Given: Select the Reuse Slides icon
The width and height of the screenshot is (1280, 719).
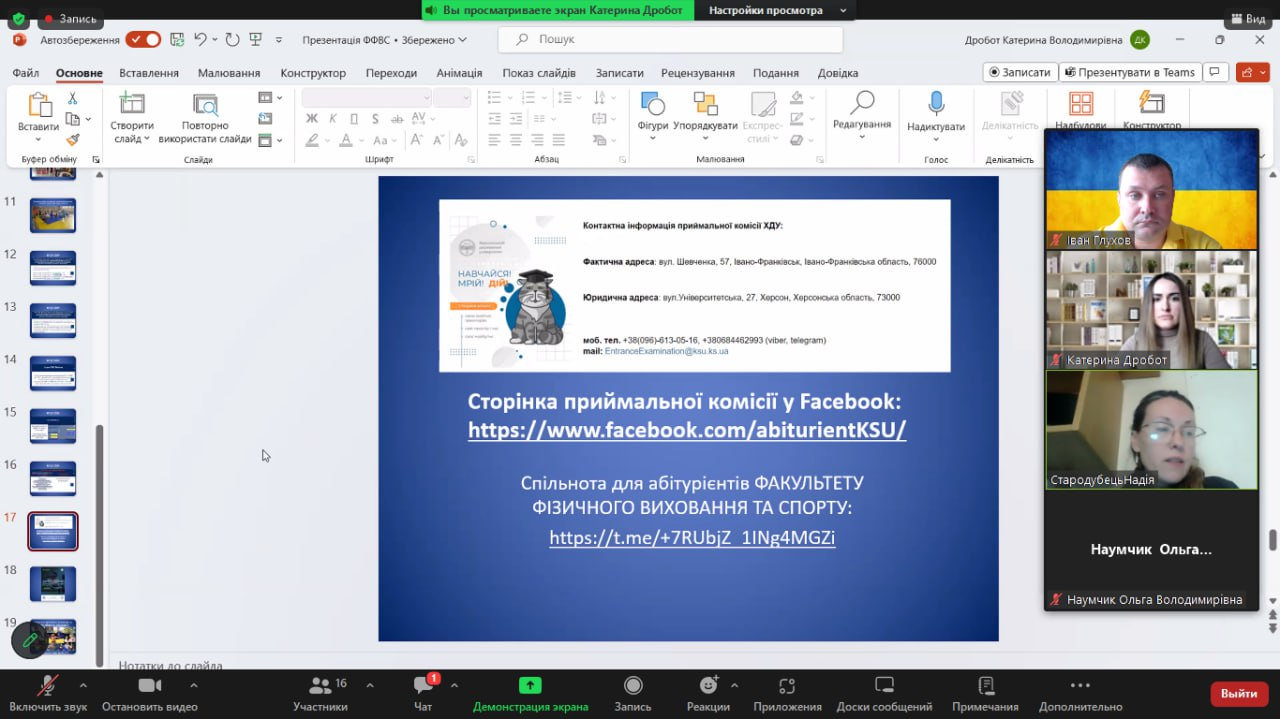Looking at the screenshot, I should (205, 104).
